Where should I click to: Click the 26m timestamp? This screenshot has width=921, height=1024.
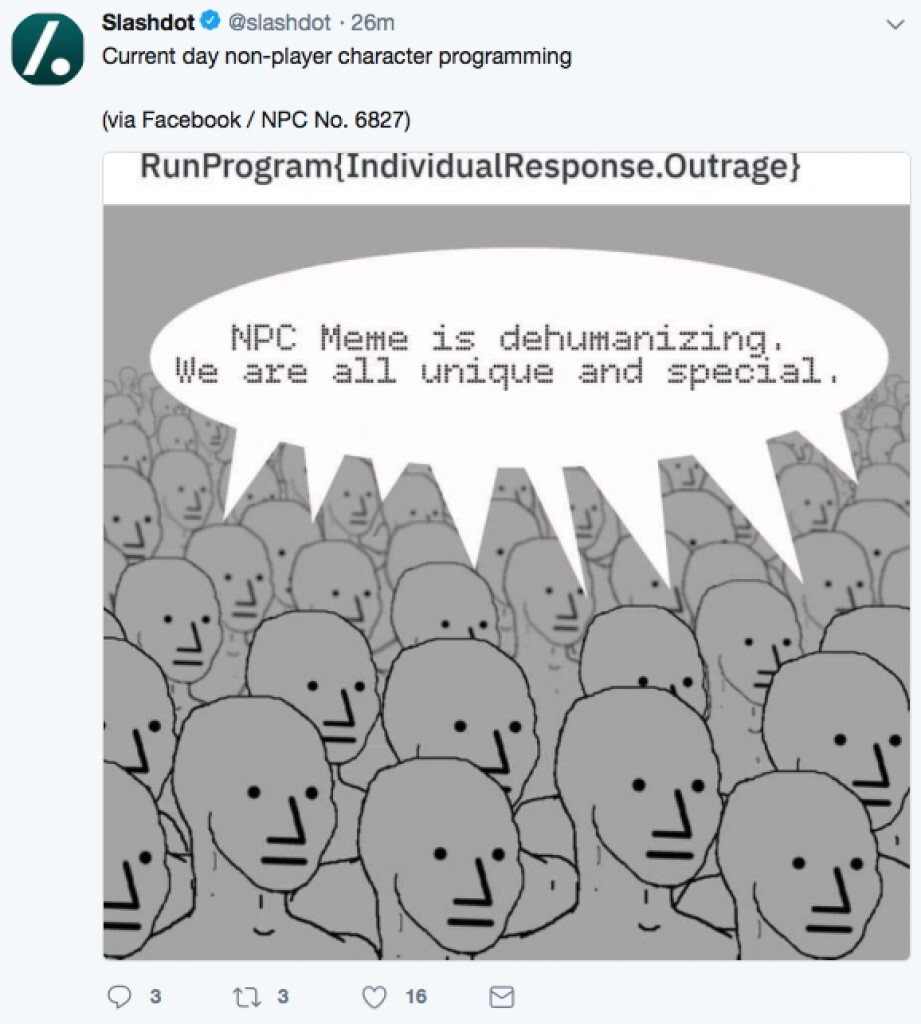coord(373,22)
